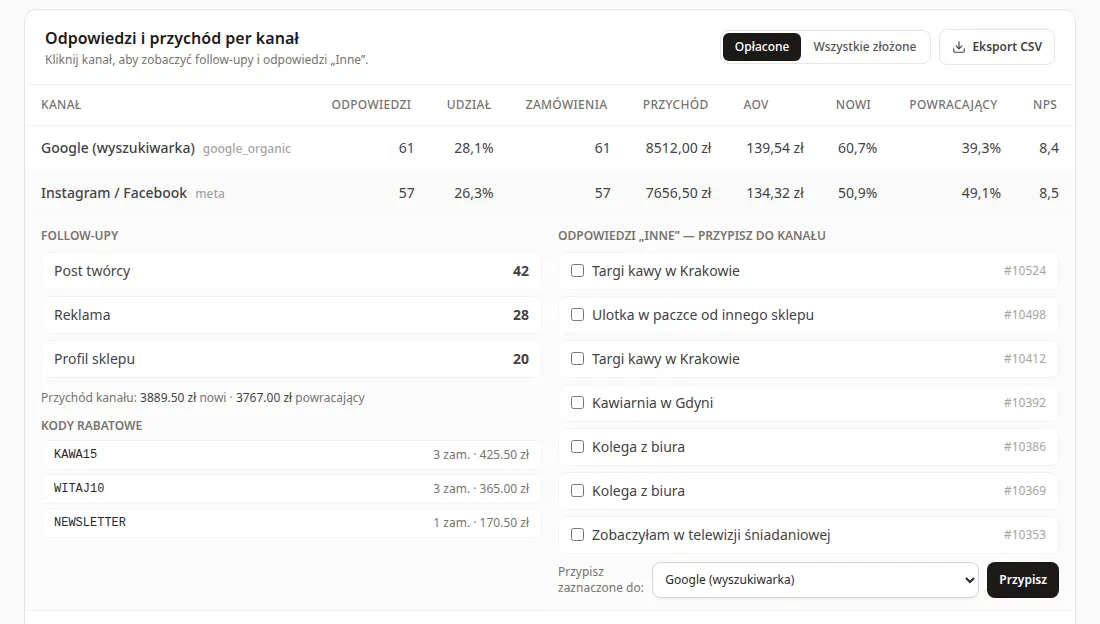This screenshot has height=624, width=1100.
Task: Open the channel assignment dropdown
Action: pyautogui.click(x=815, y=580)
